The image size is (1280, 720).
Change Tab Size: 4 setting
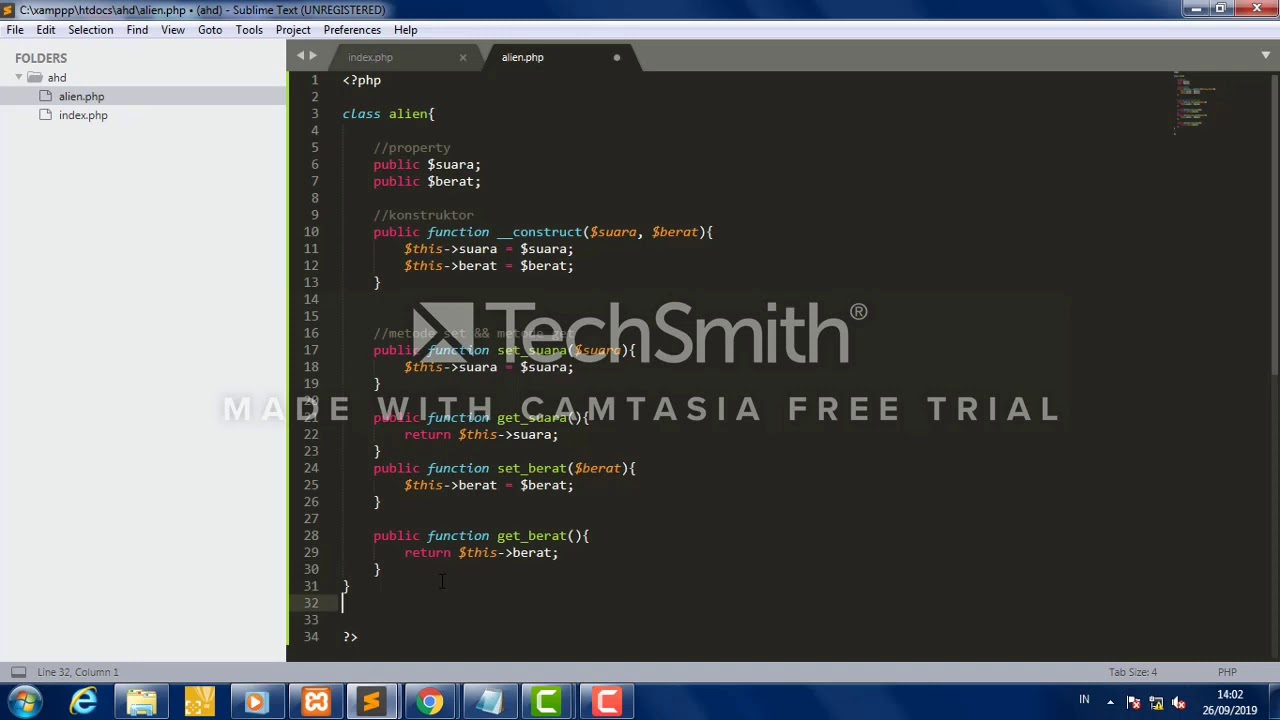click(1132, 672)
